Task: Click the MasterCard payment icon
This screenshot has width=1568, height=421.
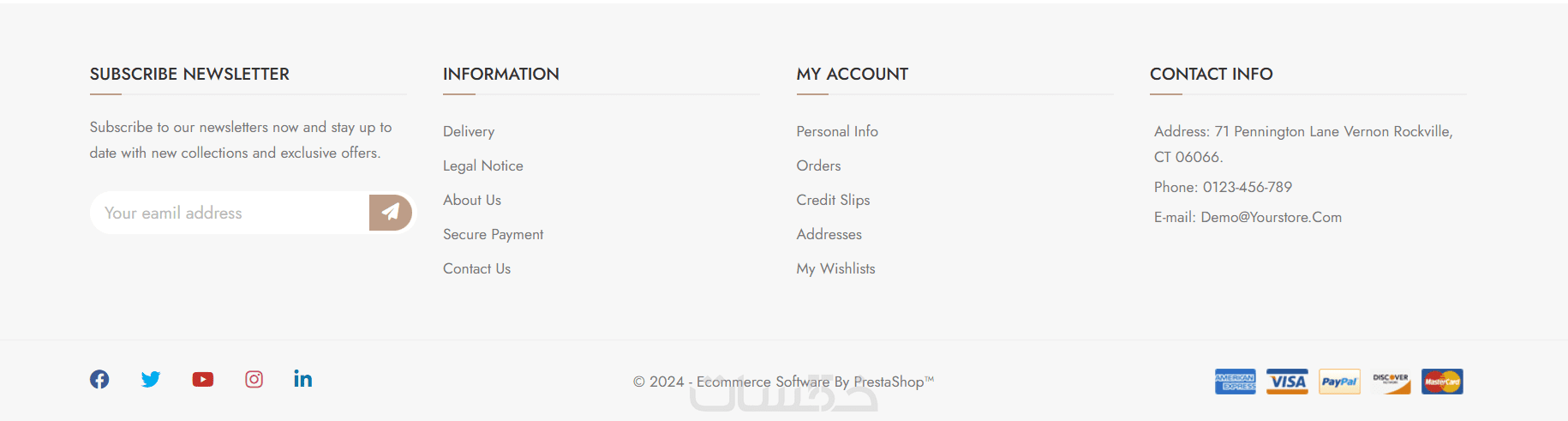Action: [1442, 382]
